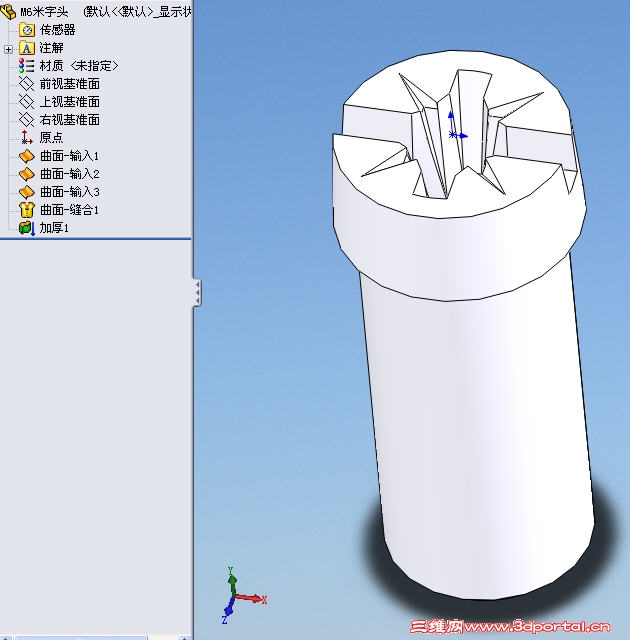
Task: Click the 注解 annotations icon
Action: (x=27, y=48)
